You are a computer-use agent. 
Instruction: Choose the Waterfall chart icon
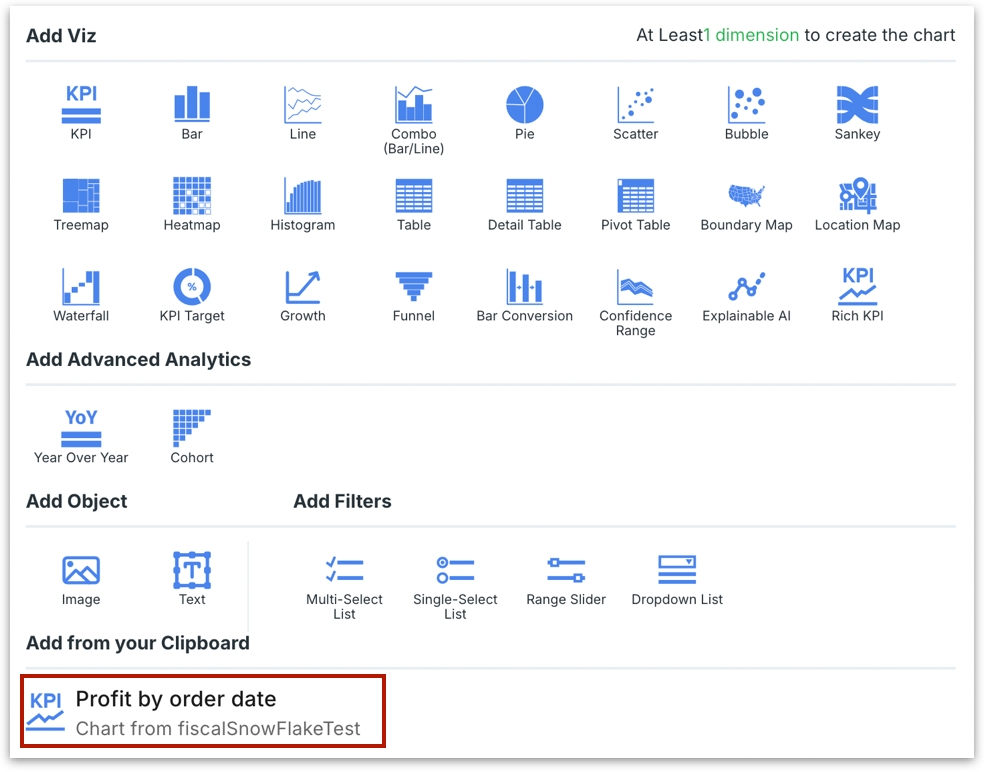[81, 287]
